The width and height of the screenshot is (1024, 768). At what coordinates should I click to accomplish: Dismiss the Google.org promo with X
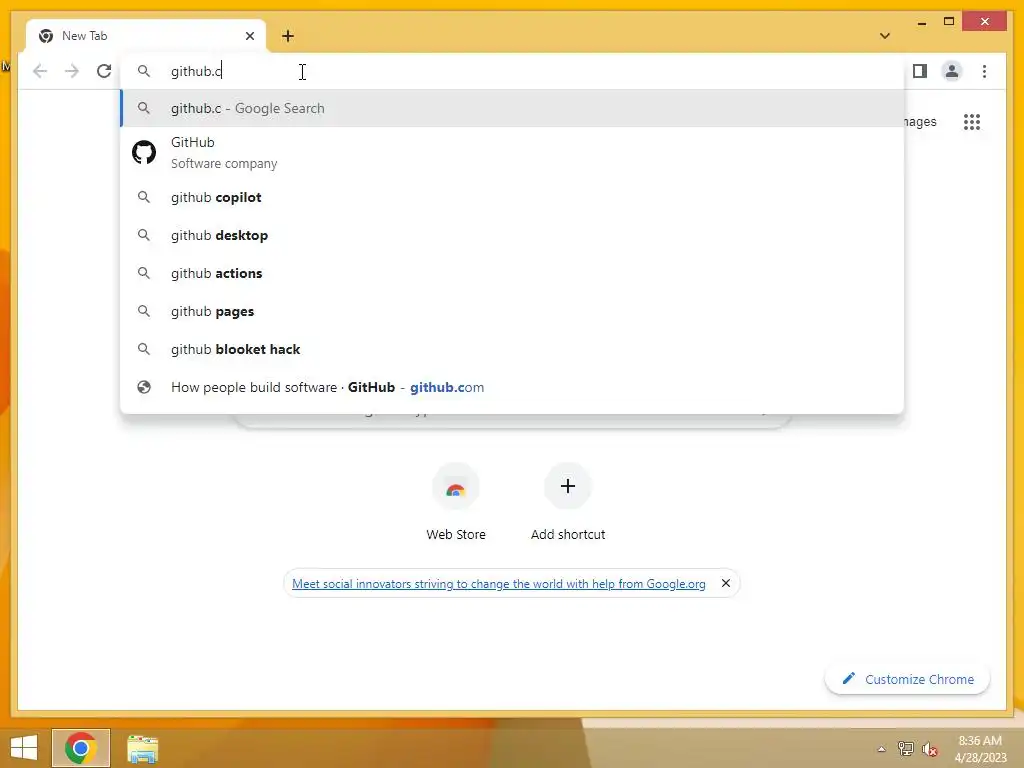pos(725,583)
